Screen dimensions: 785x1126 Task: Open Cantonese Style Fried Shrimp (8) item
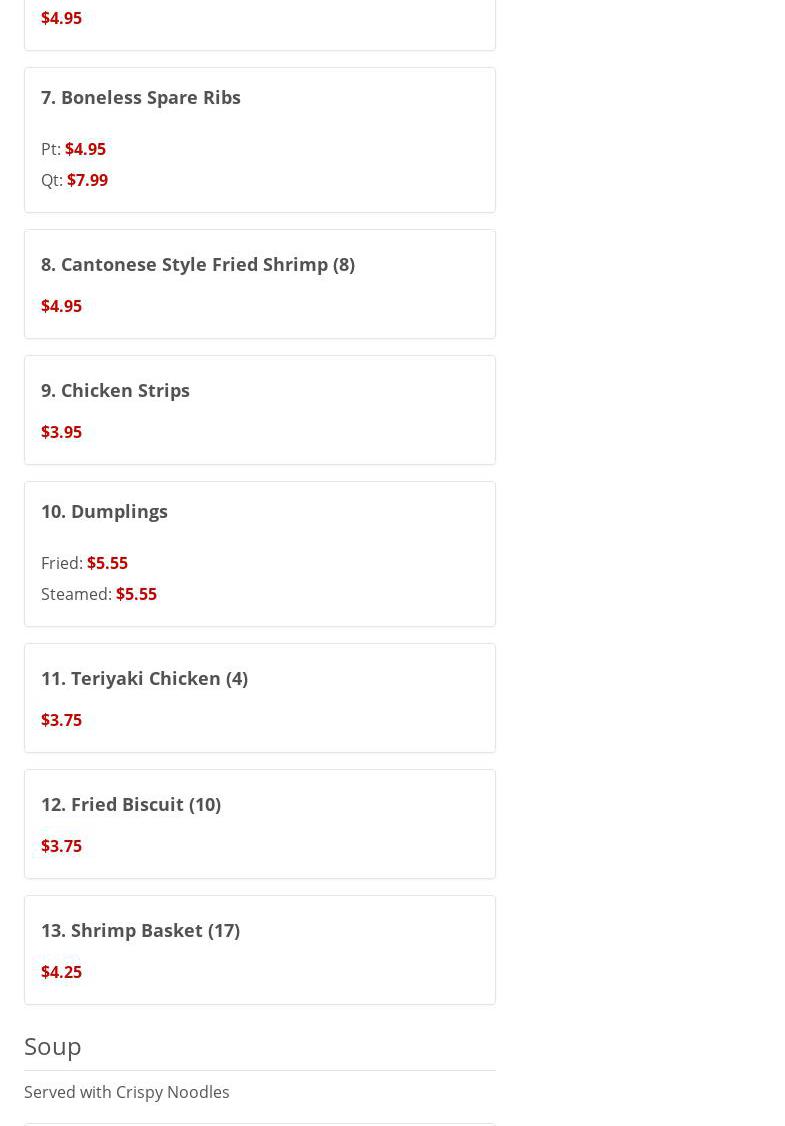(x=198, y=264)
